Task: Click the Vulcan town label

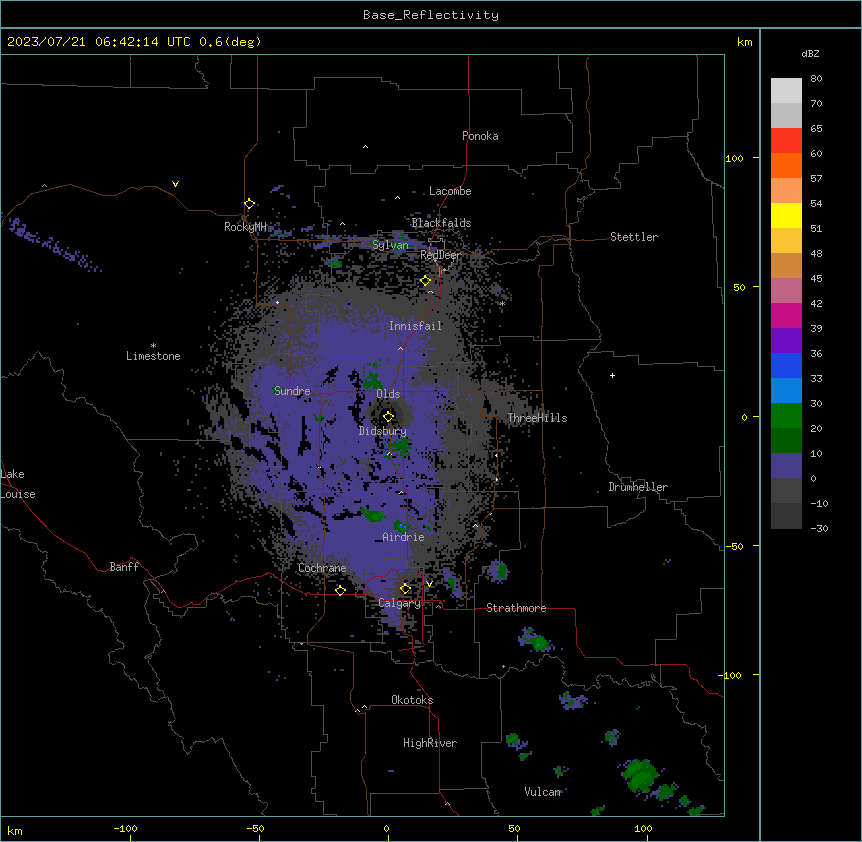Action: 541,792
